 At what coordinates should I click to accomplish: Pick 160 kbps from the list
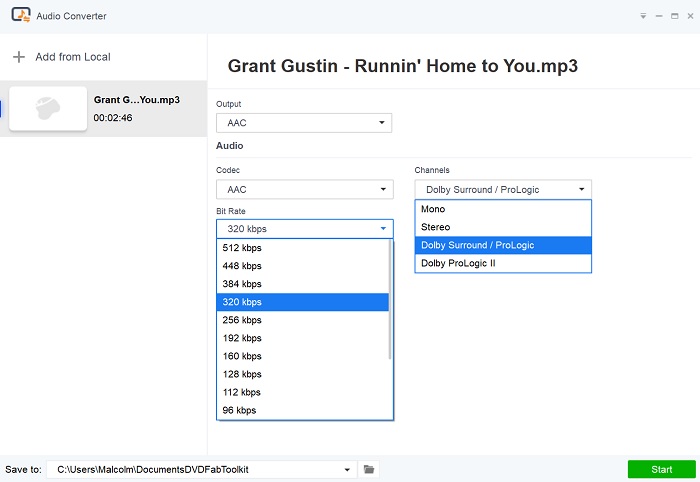pos(303,356)
